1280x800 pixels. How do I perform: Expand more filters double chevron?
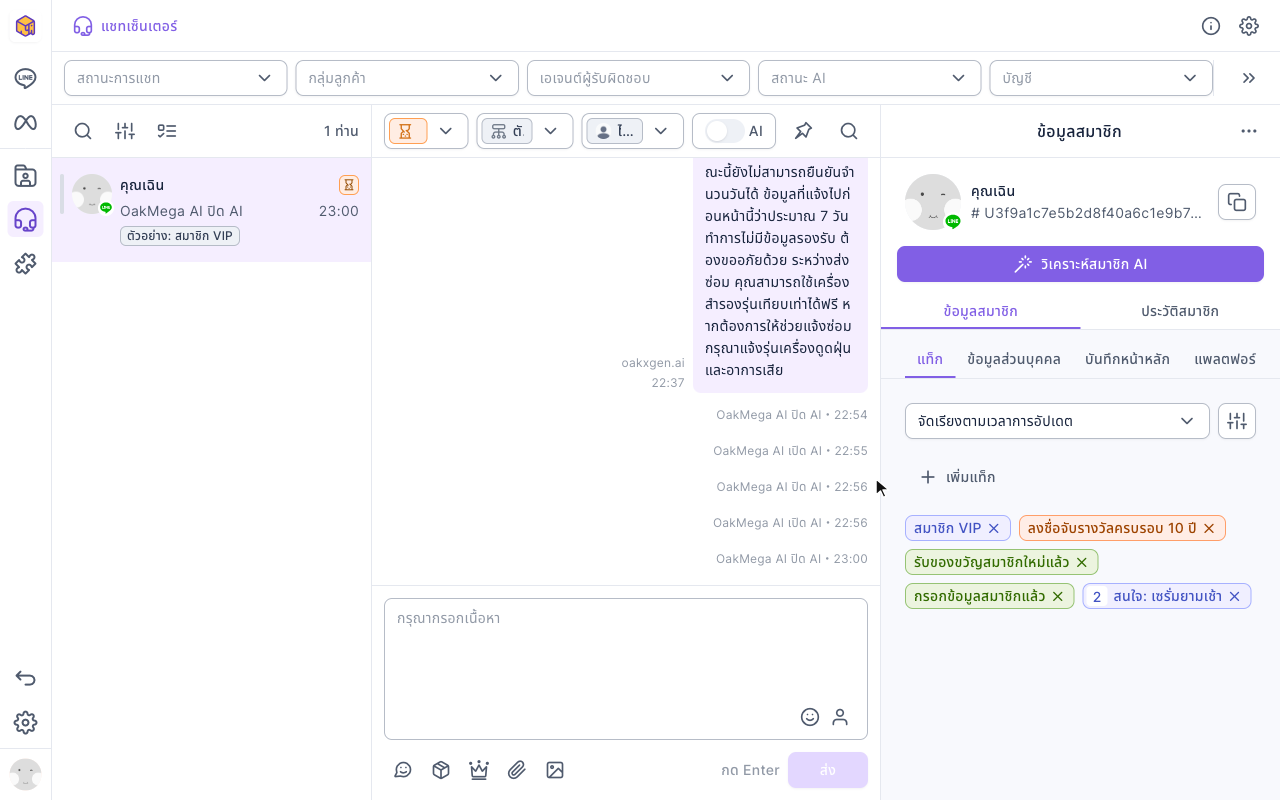coord(1249,78)
